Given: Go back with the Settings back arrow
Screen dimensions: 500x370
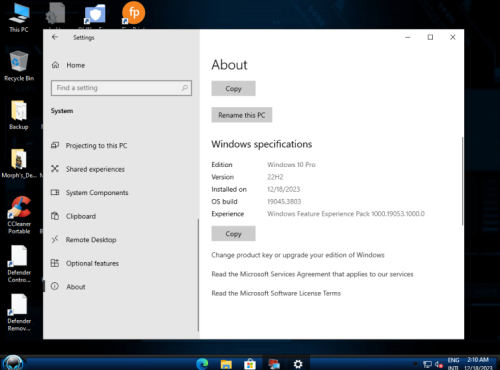Looking at the screenshot, I should coord(55,37).
